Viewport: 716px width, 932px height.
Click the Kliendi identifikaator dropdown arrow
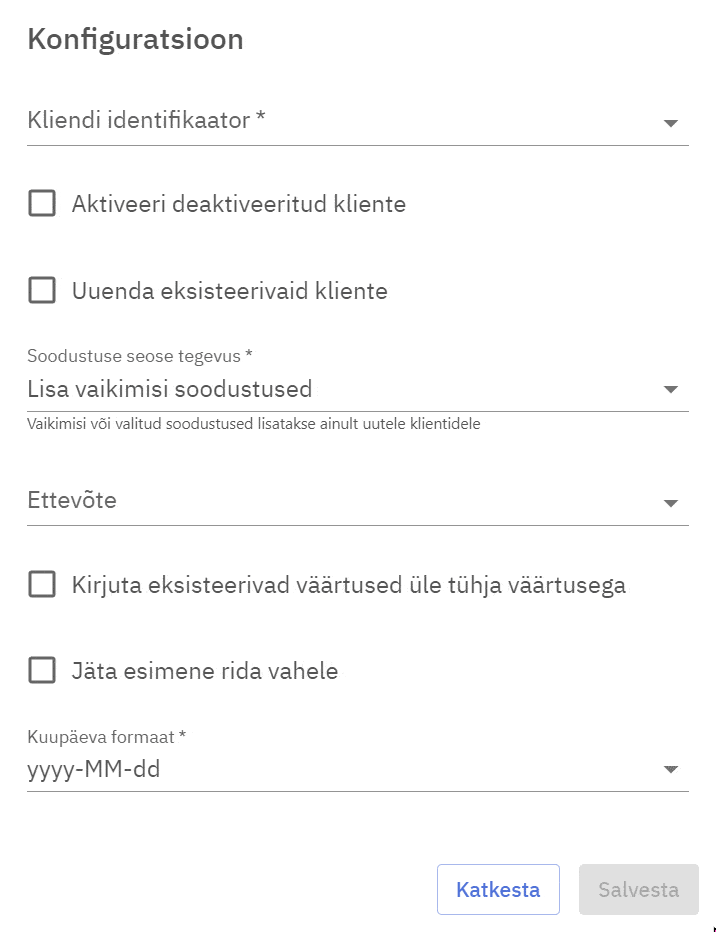point(670,123)
